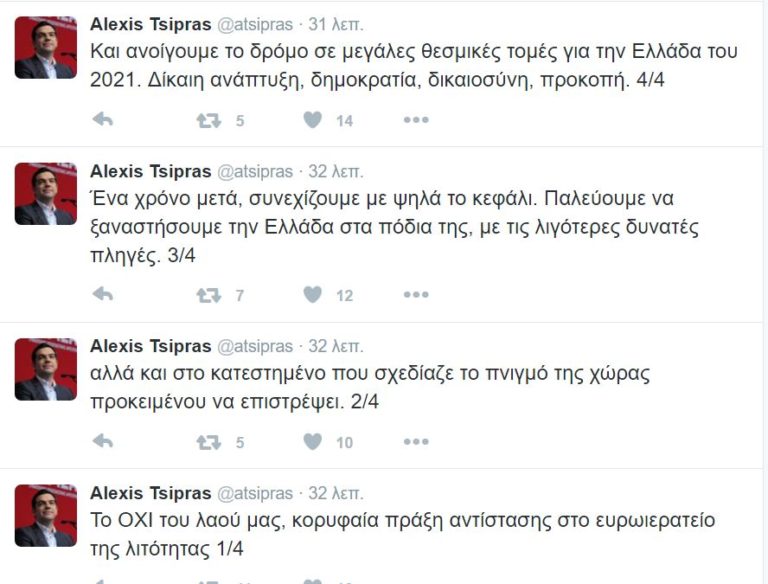
Task: Click the 32 λεπ. timestamp on the 3/4 tweet
Action: pos(337,171)
